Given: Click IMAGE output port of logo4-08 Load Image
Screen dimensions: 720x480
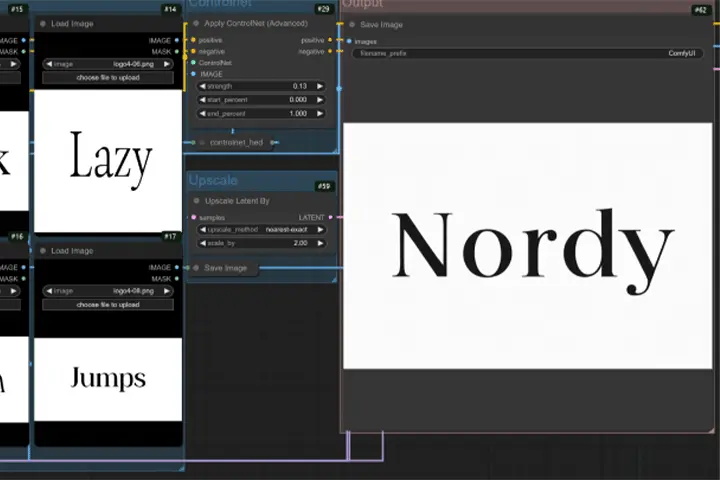Looking at the screenshot, I should pos(177,267).
